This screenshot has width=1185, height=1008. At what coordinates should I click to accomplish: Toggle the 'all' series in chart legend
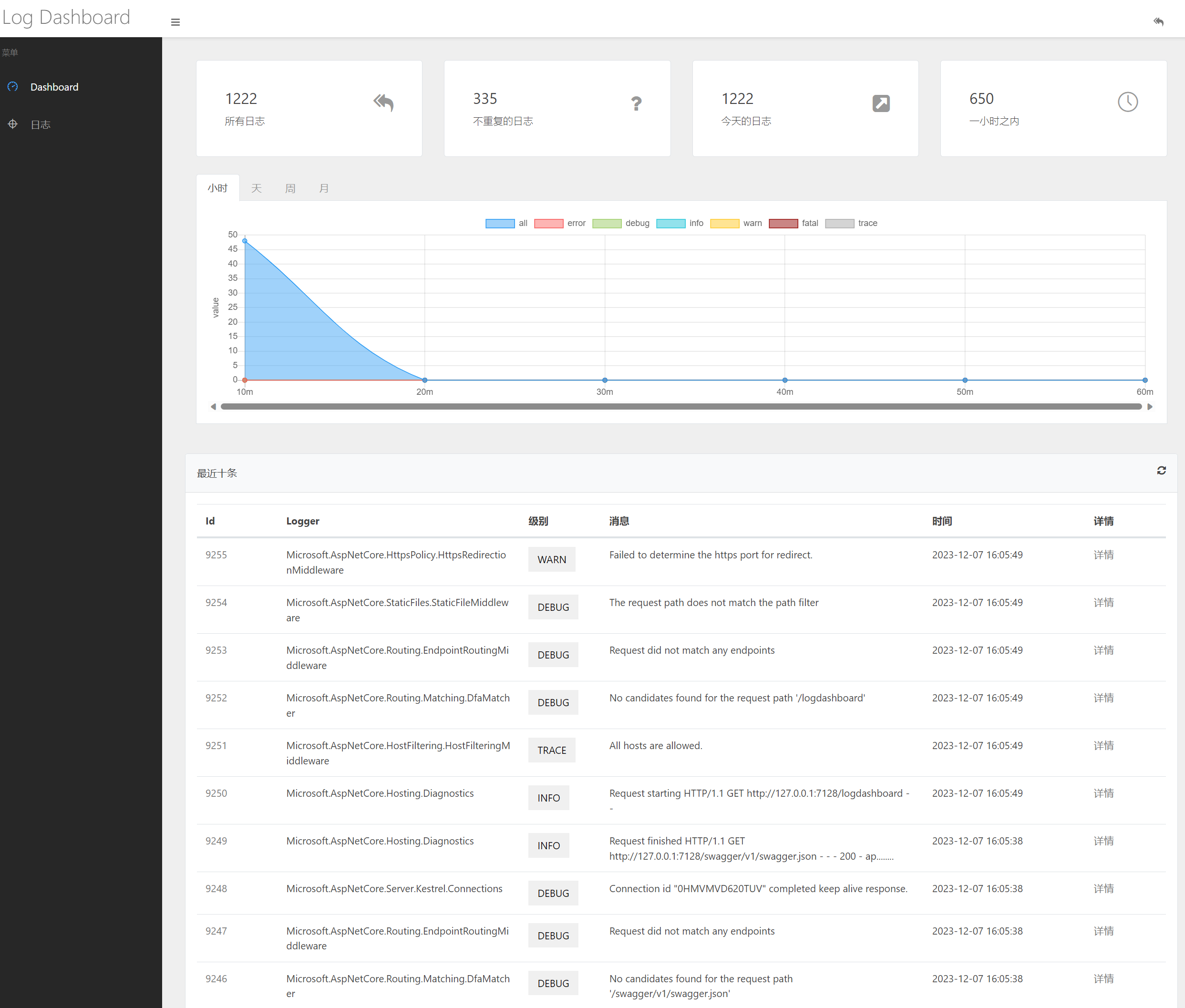pos(506,224)
